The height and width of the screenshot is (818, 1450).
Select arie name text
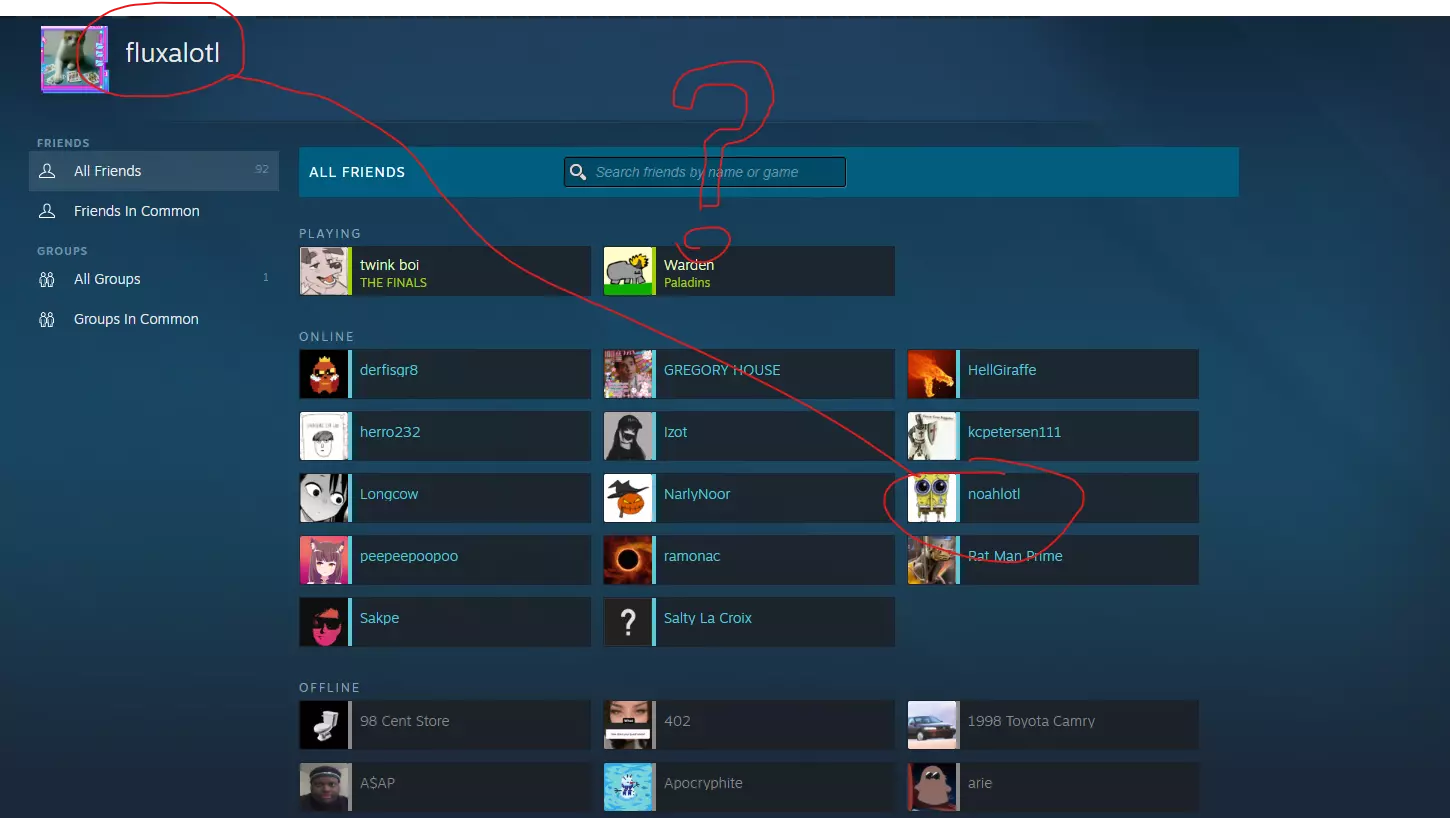pyautogui.click(x=980, y=783)
